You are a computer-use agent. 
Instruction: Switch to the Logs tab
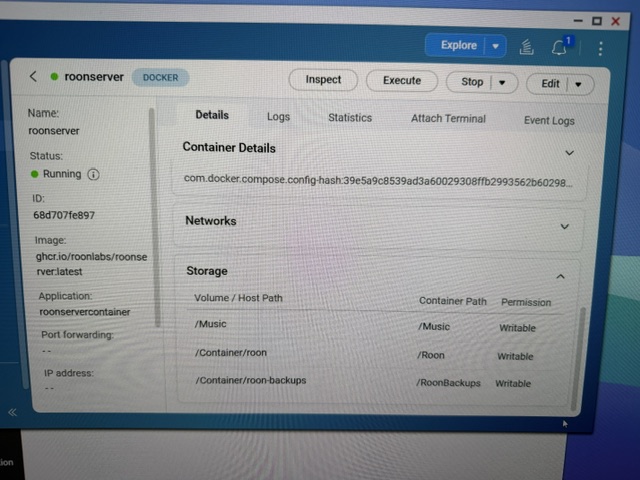click(x=278, y=117)
